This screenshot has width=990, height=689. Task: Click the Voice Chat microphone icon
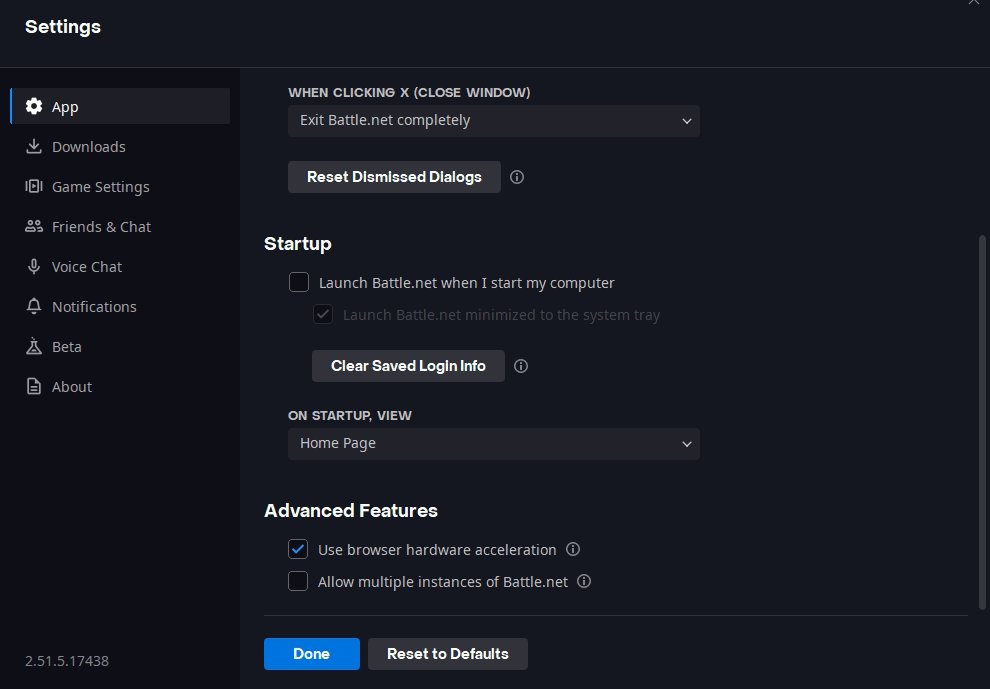(34, 267)
